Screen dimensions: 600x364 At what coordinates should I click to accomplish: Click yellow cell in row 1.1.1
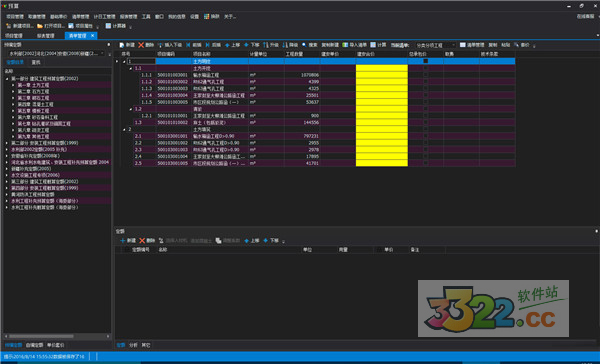pos(382,75)
